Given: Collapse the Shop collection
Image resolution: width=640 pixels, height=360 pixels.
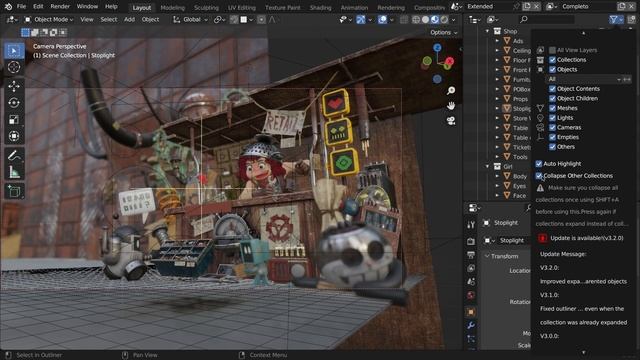Looking at the screenshot, I should point(487,31).
